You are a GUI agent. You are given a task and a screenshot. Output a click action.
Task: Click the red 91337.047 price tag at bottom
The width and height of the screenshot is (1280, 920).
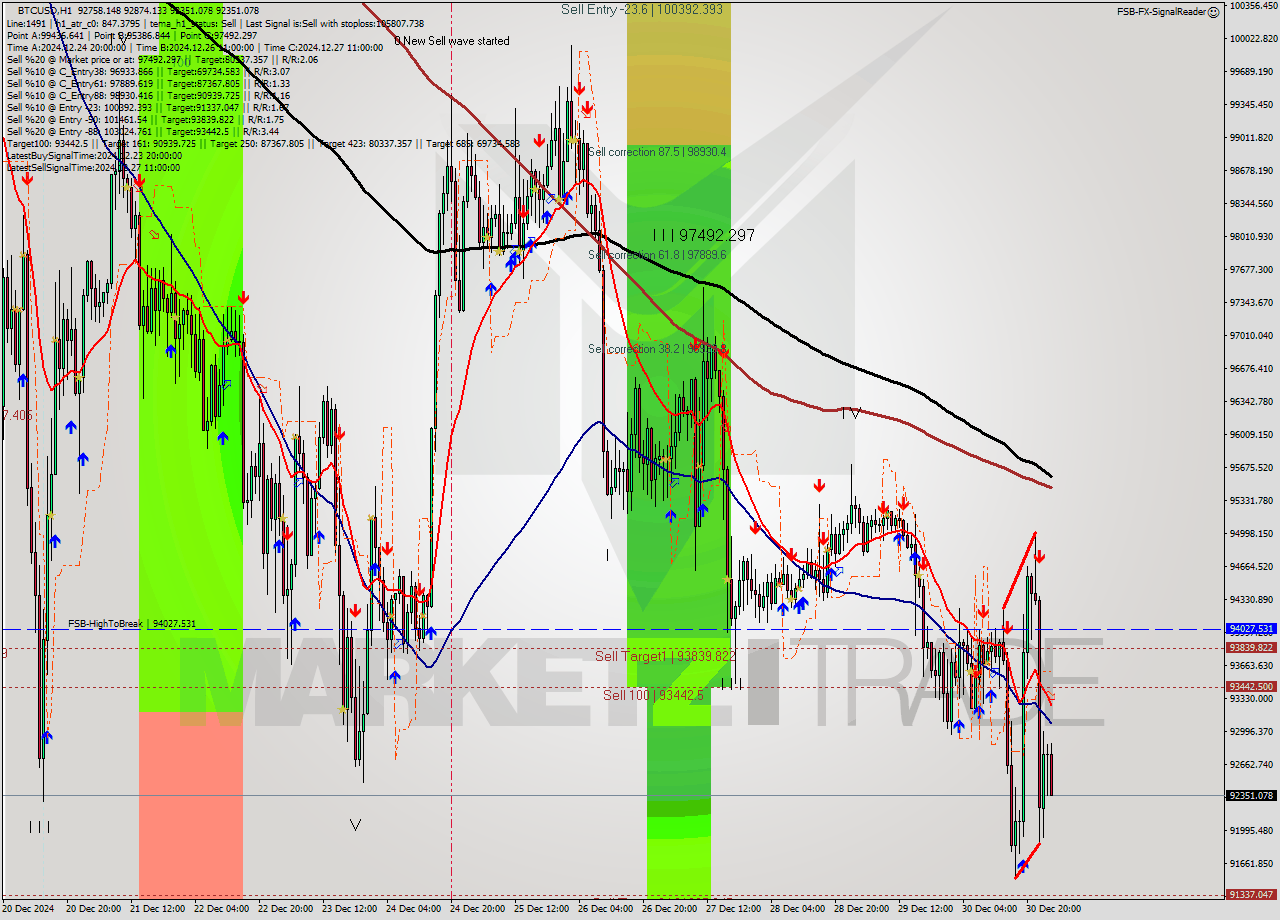tap(1250, 894)
